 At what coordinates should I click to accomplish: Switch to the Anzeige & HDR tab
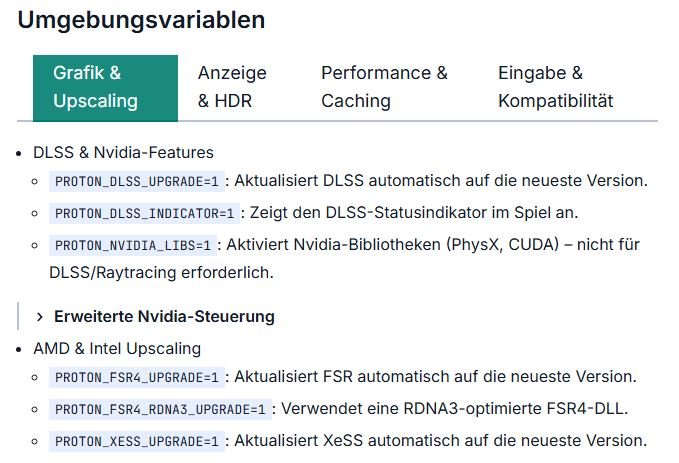(x=232, y=87)
